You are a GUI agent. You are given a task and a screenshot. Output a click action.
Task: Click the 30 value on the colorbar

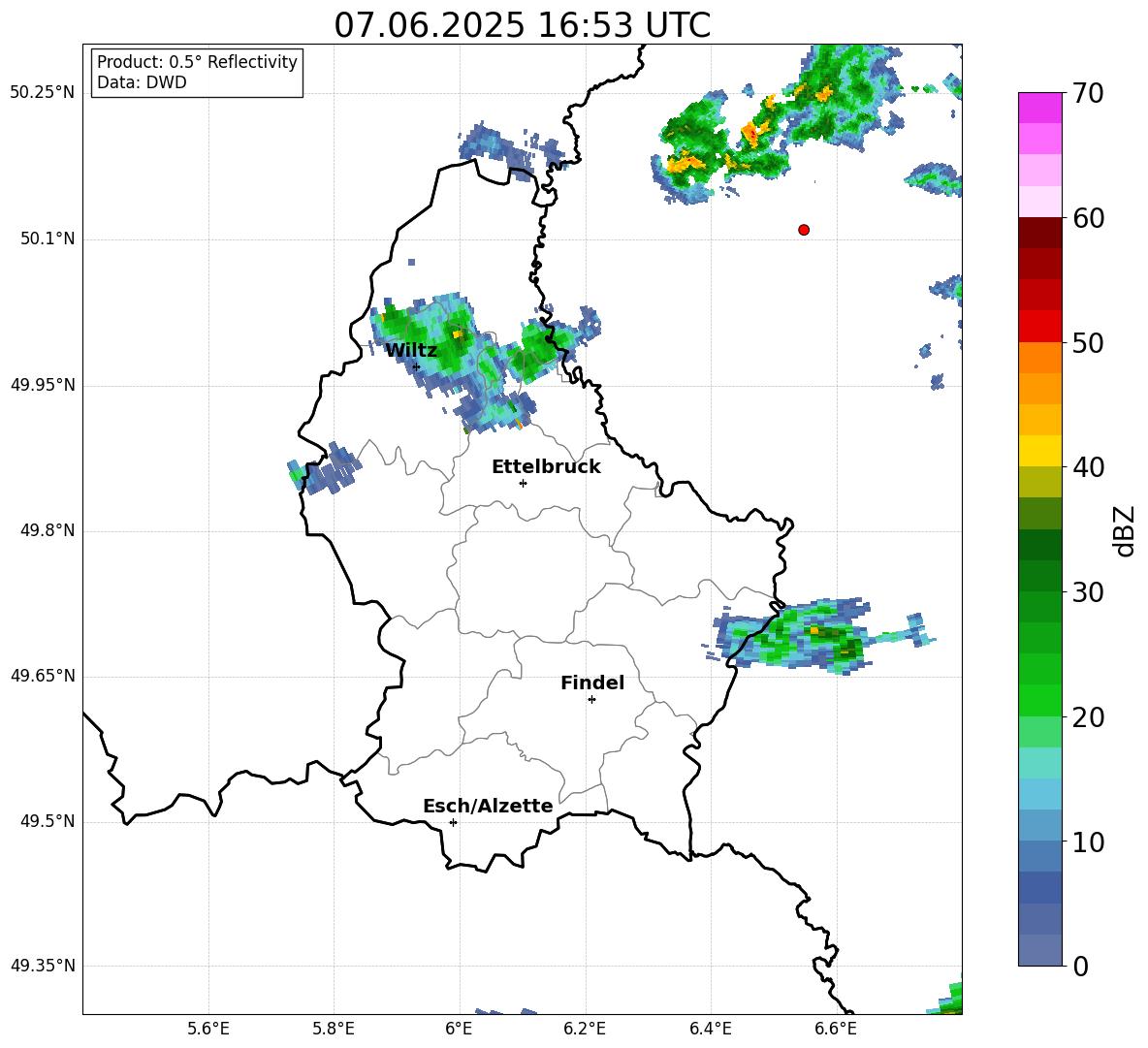(1088, 592)
